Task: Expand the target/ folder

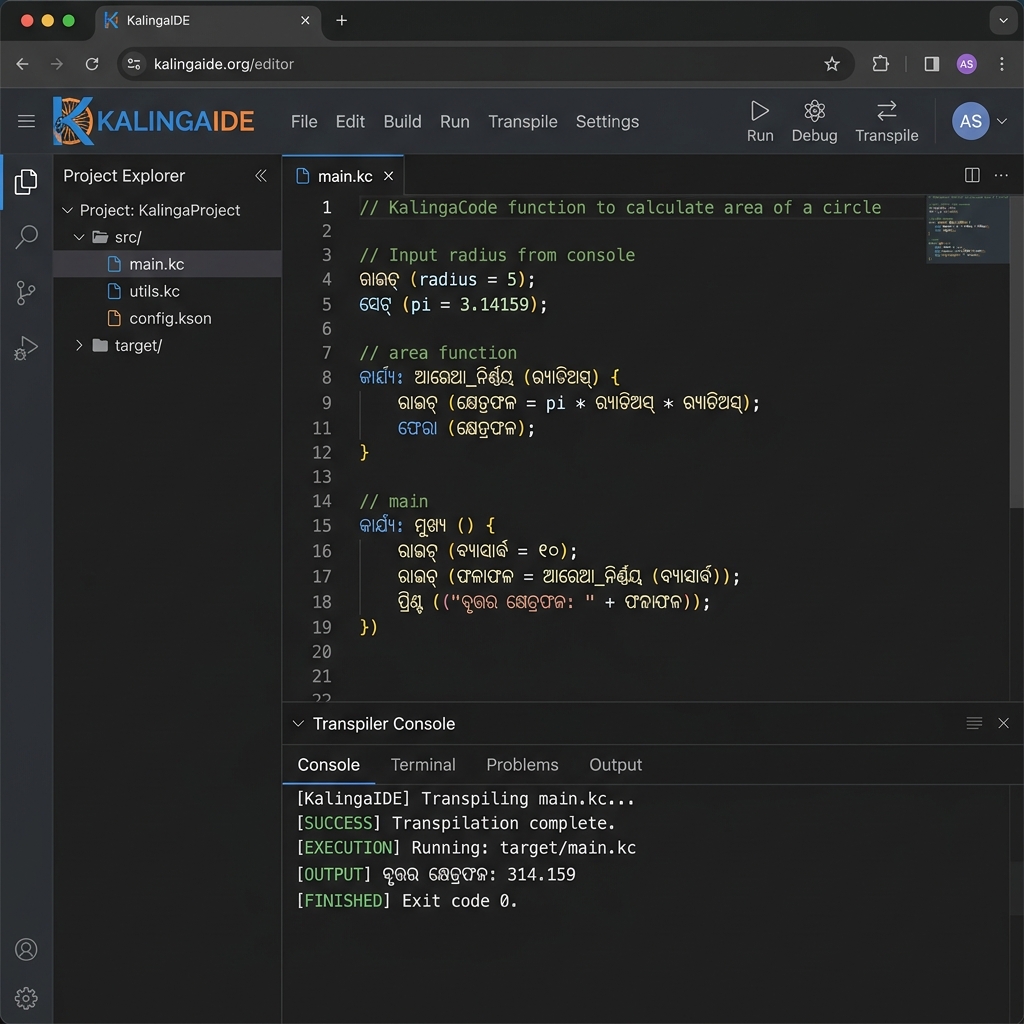Action: 79,345
